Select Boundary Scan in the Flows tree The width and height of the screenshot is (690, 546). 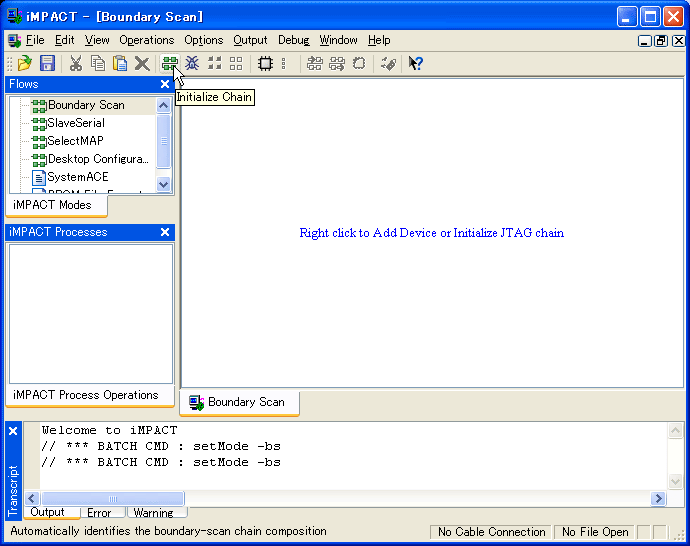click(x=86, y=105)
